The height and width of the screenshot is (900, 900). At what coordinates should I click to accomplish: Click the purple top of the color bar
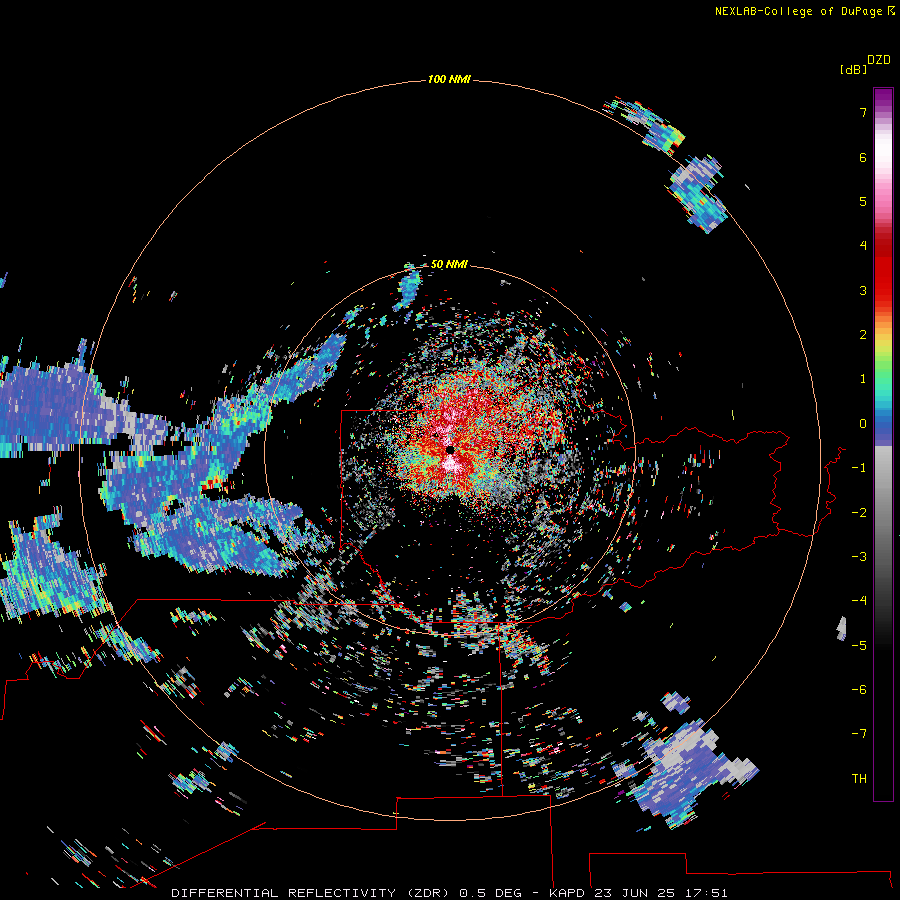883,99
